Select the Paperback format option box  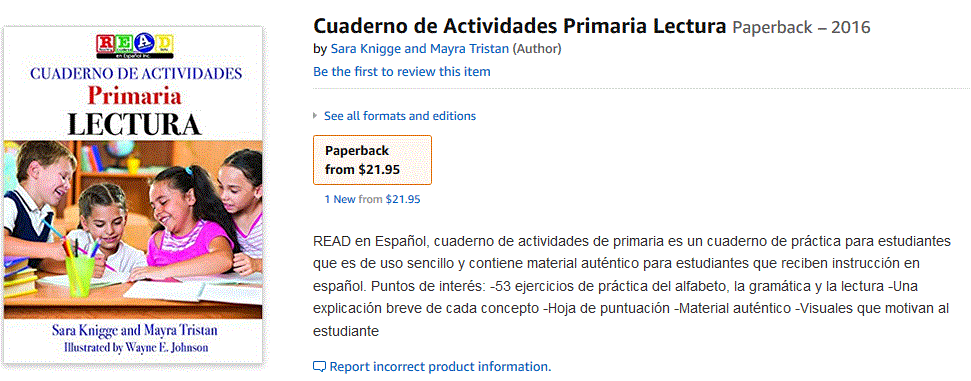coord(372,160)
